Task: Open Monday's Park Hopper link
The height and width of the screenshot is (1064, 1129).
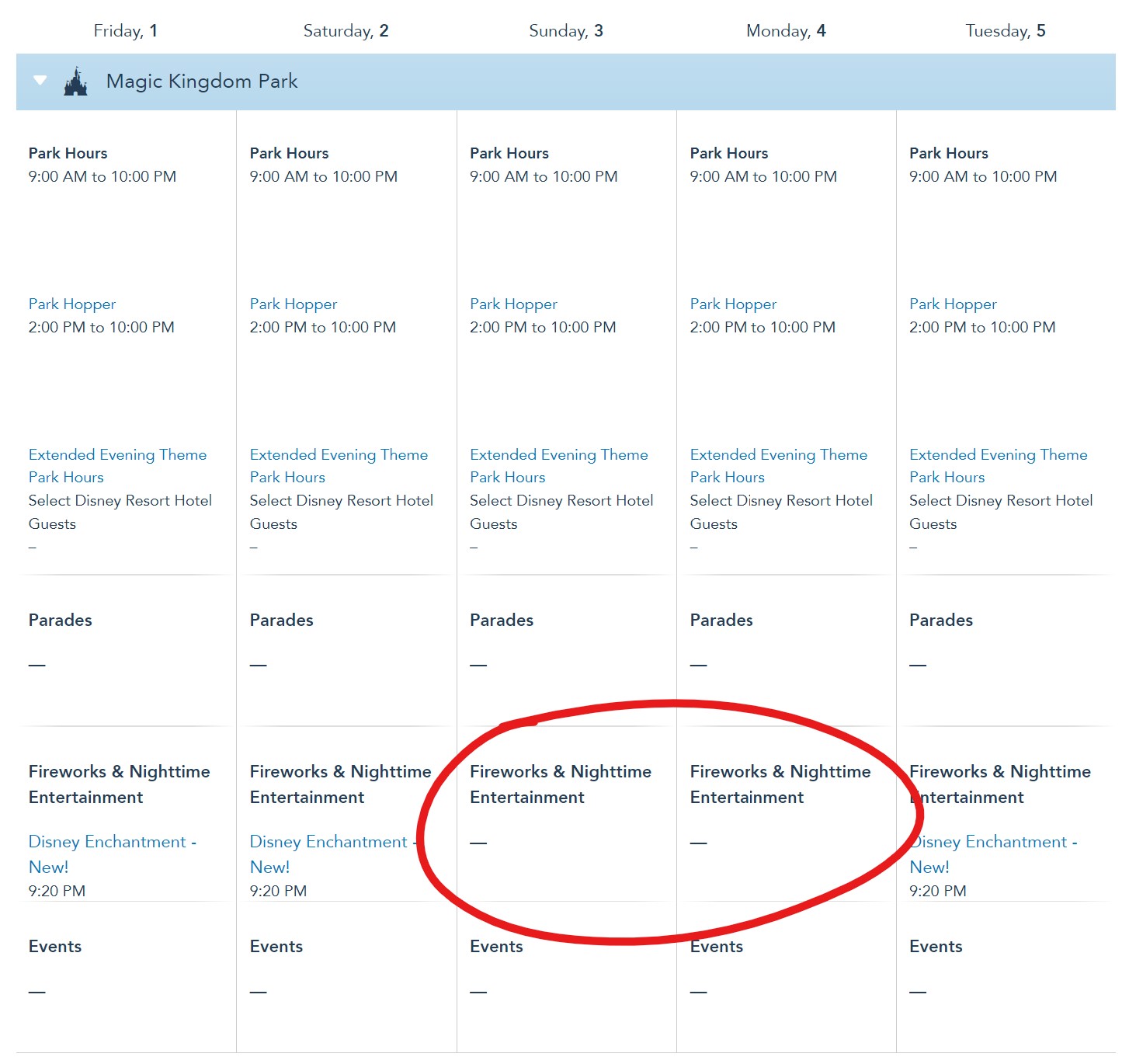Action: point(734,304)
